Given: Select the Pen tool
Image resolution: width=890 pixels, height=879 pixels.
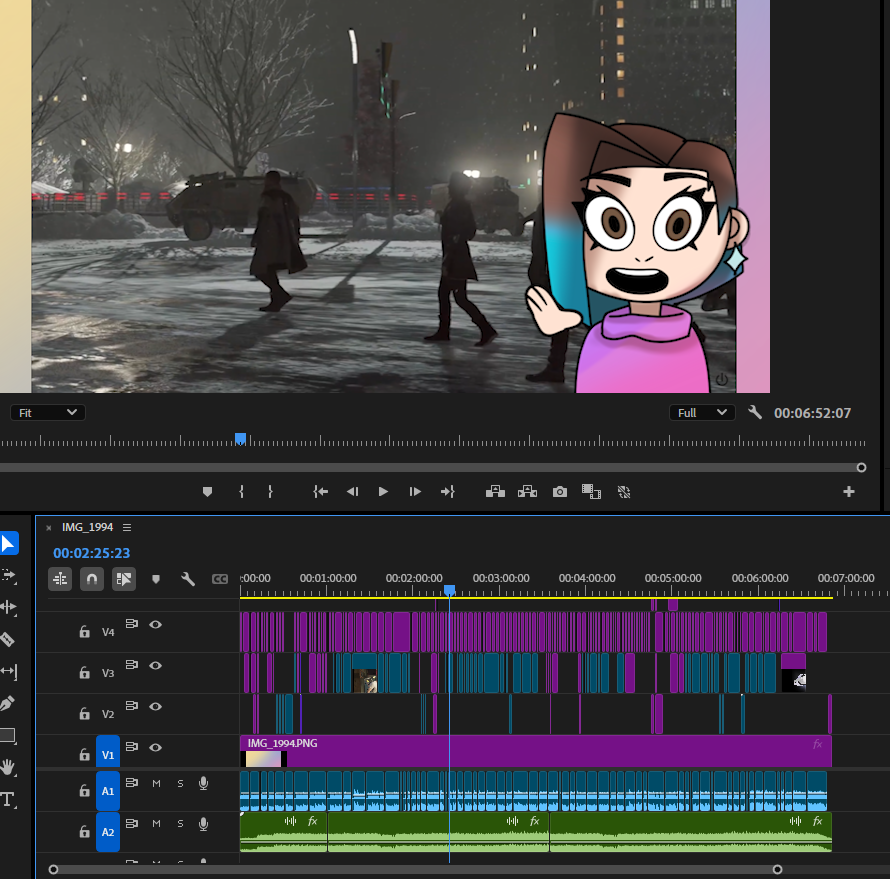Looking at the screenshot, I should 7,704.
